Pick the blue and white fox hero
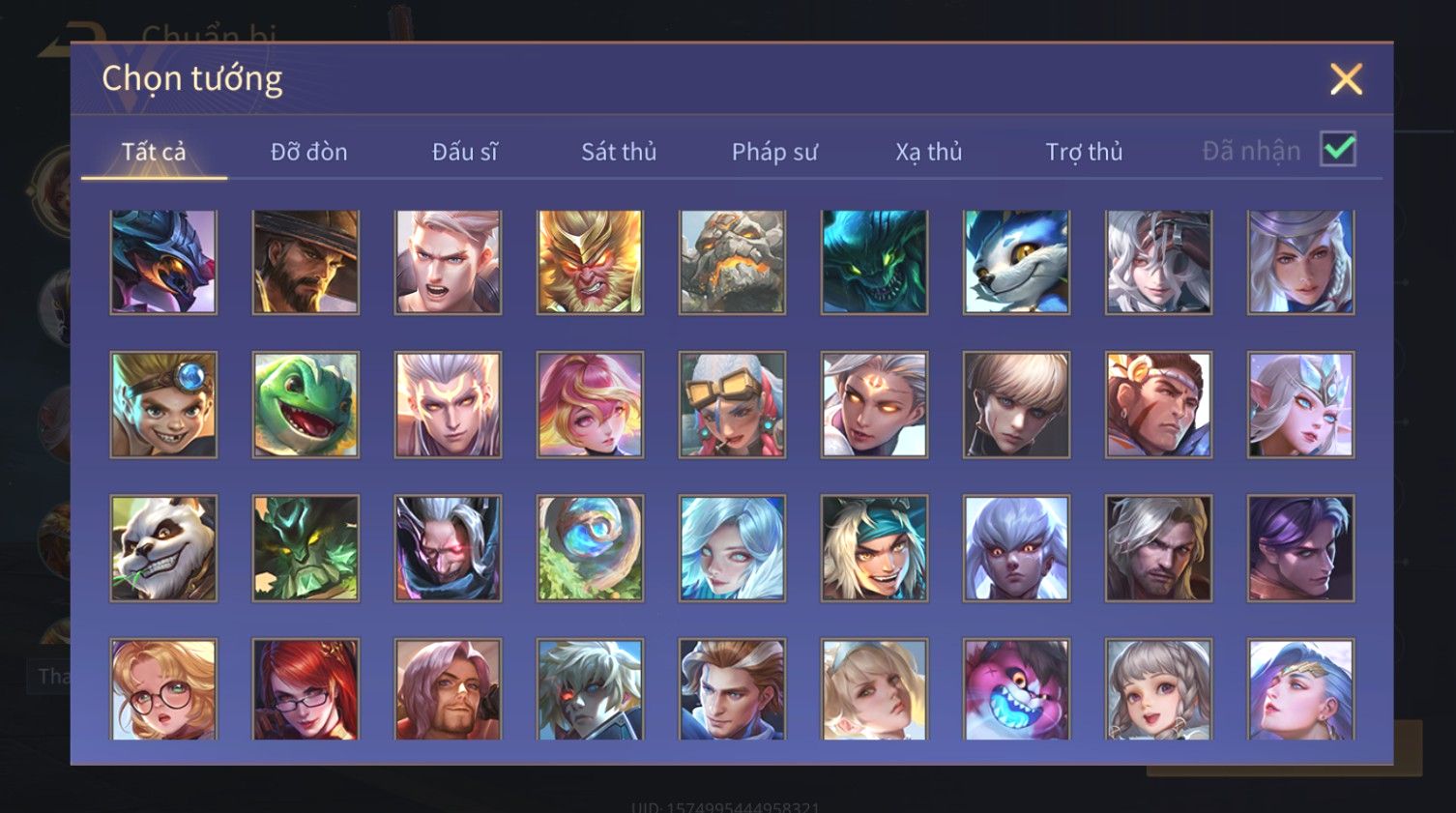Viewport: 1456px width, 813px height. pos(1016,262)
